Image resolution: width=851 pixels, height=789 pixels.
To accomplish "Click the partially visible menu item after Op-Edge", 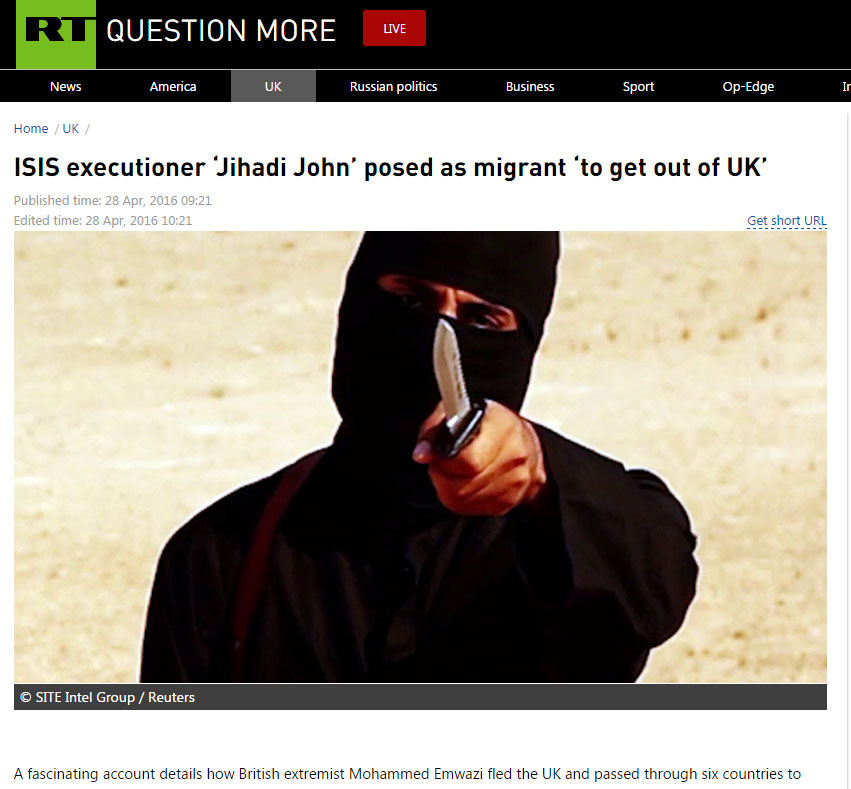I will coord(846,87).
